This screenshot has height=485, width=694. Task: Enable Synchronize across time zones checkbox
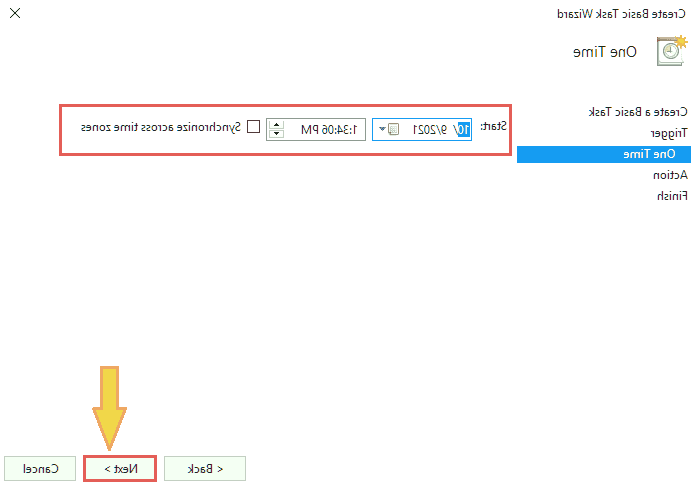[x=253, y=127]
